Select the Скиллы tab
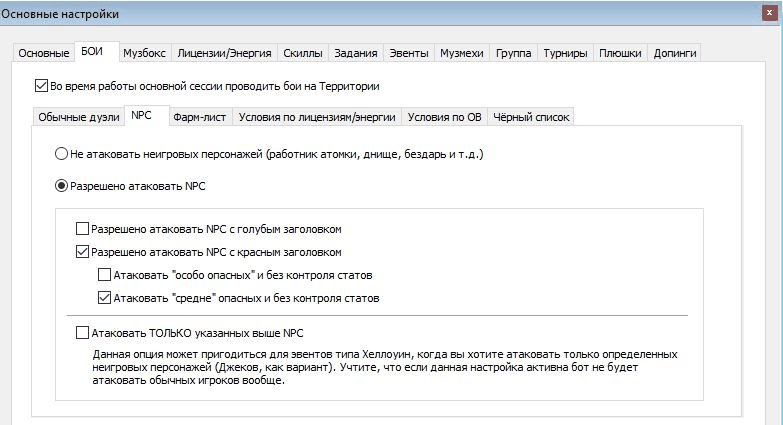 coord(303,53)
